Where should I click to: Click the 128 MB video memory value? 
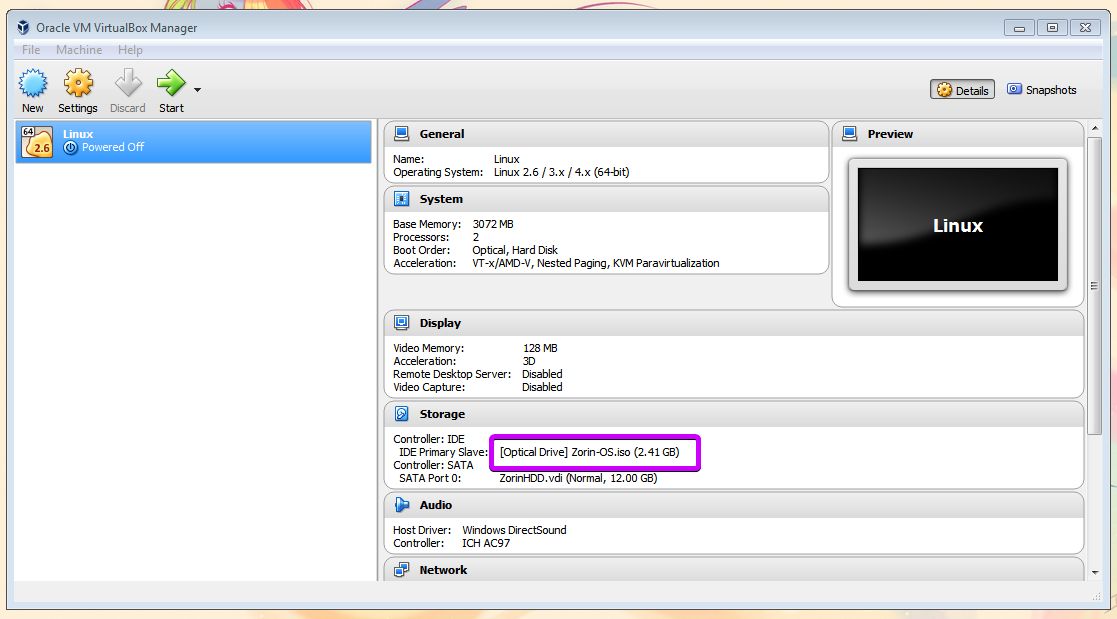point(540,348)
